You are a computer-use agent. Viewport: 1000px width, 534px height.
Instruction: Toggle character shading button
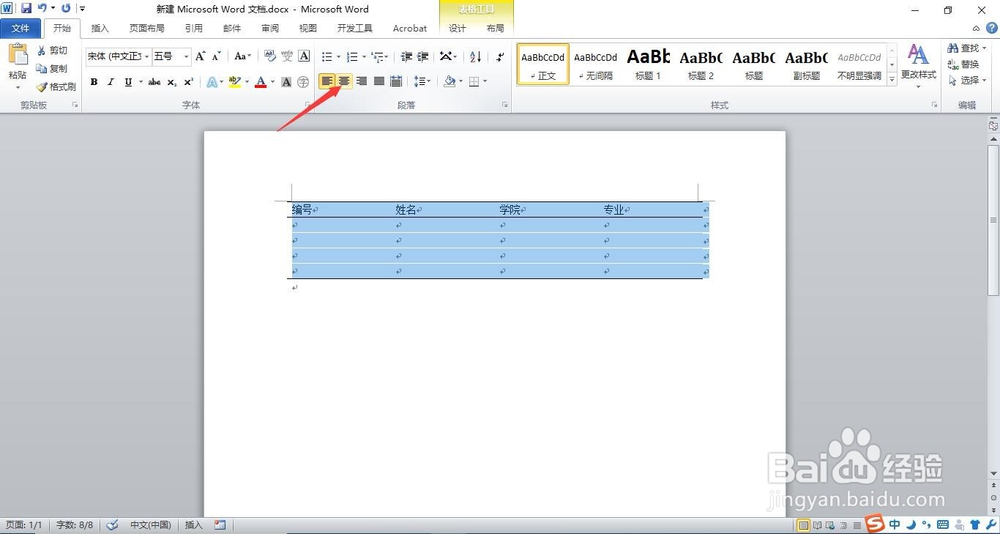point(286,82)
